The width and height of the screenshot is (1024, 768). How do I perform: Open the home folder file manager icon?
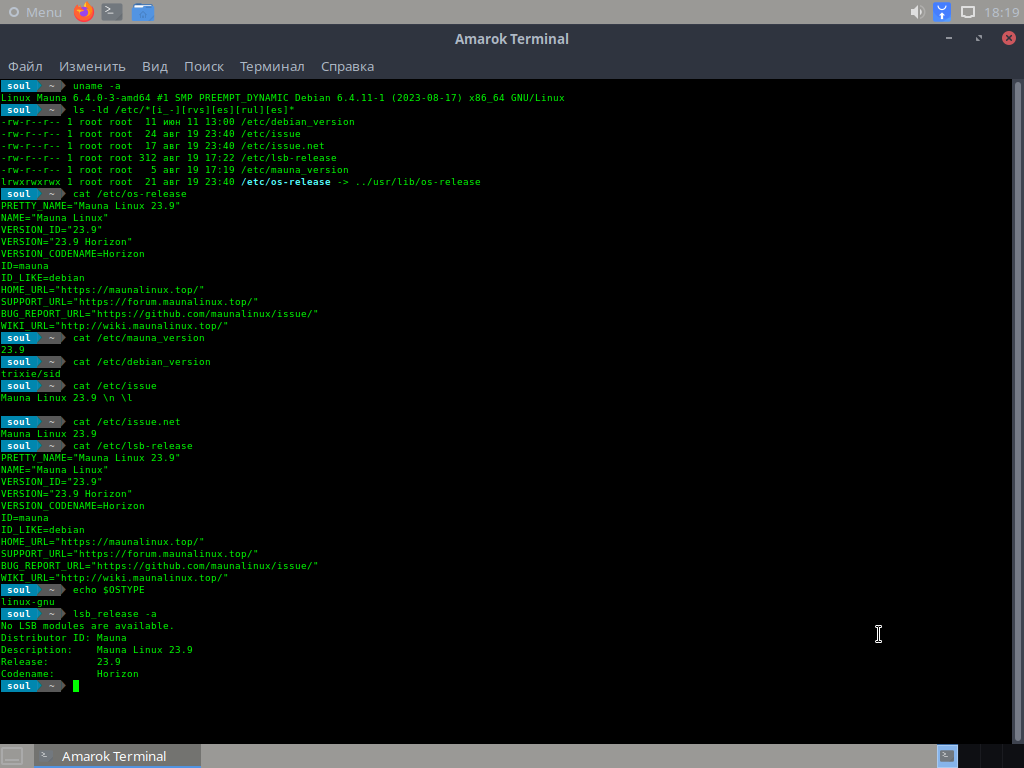point(143,12)
